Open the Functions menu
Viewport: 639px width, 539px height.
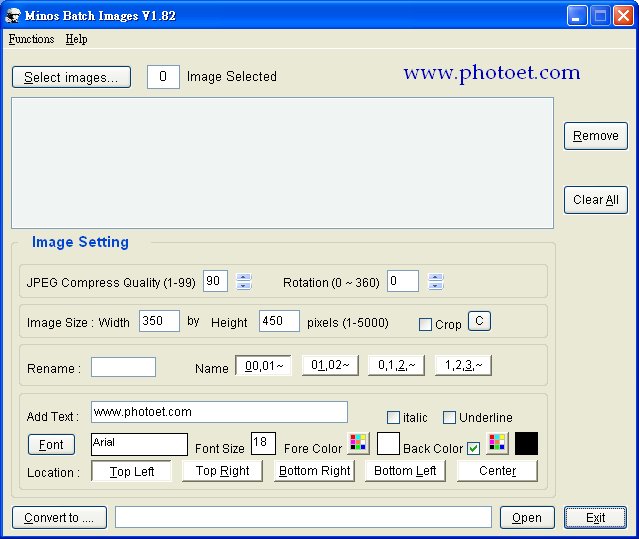tap(31, 39)
